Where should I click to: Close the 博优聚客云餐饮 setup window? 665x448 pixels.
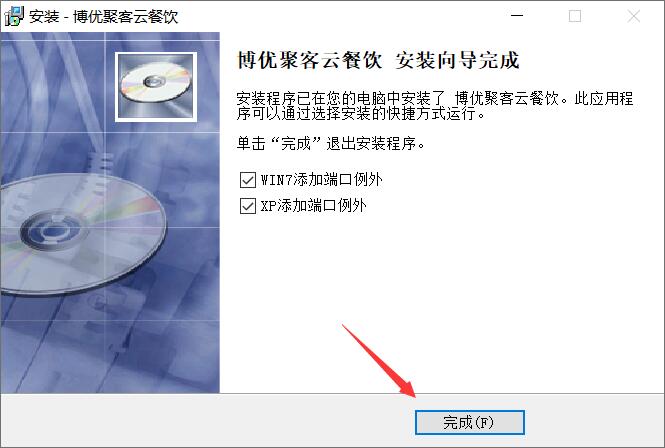click(634, 16)
